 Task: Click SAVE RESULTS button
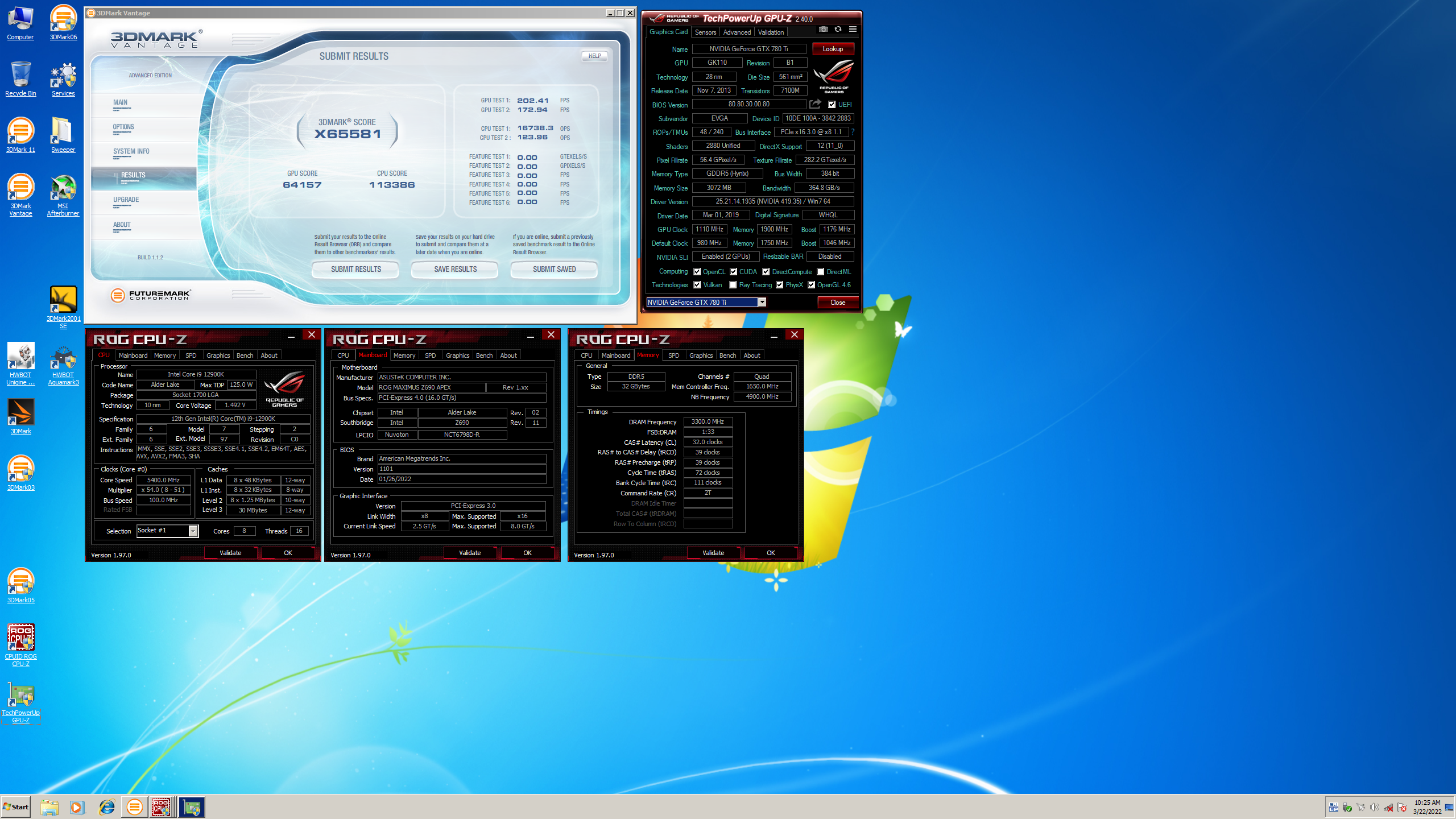click(x=456, y=270)
